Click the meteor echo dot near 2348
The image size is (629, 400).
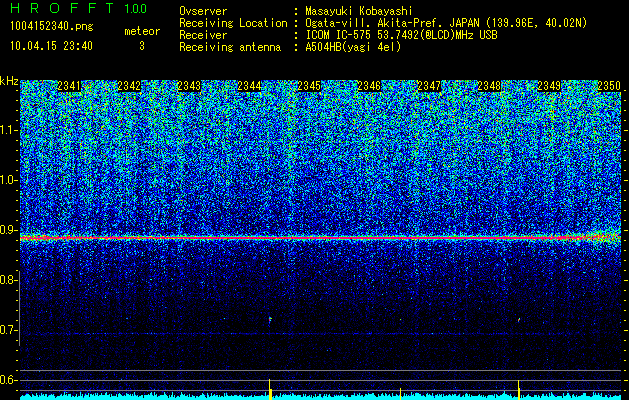pyautogui.click(x=519, y=320)
